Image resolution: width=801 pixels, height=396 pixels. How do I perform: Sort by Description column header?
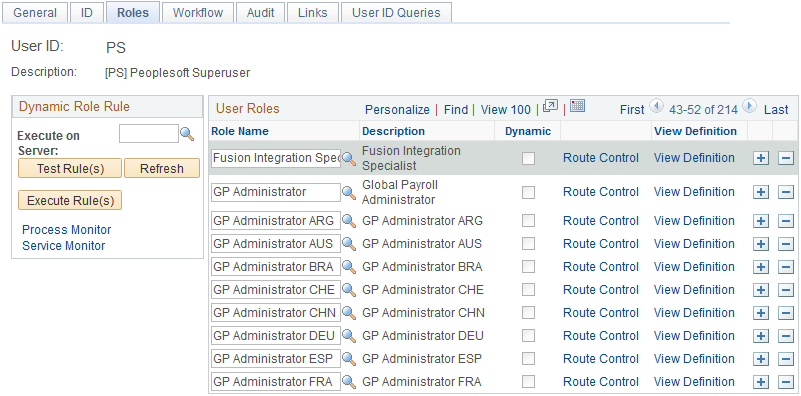click(x=393, y=131)
